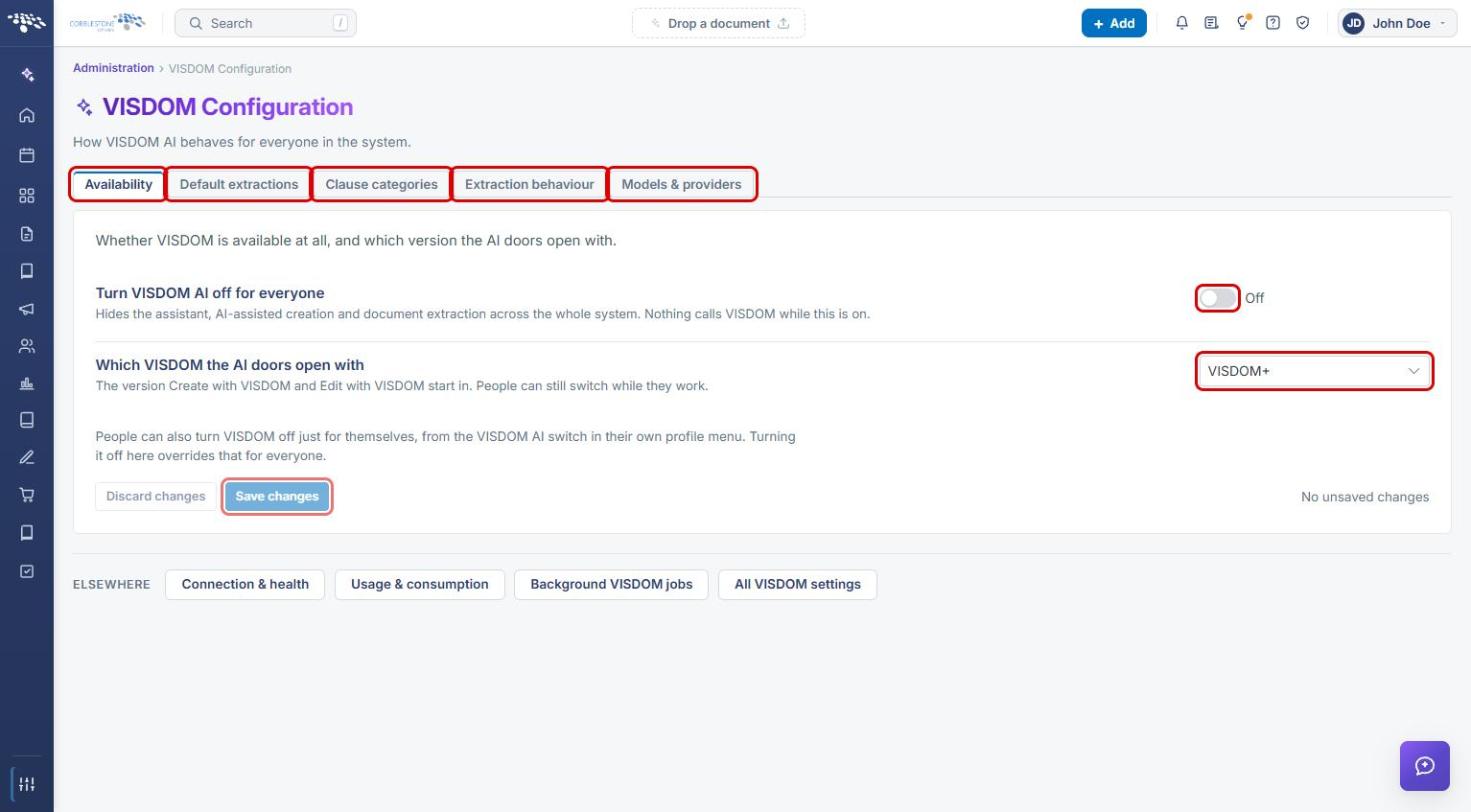Open All VISDOM settings
Viewport: 1471px width, 812px height.
click(x=797, y=584)
